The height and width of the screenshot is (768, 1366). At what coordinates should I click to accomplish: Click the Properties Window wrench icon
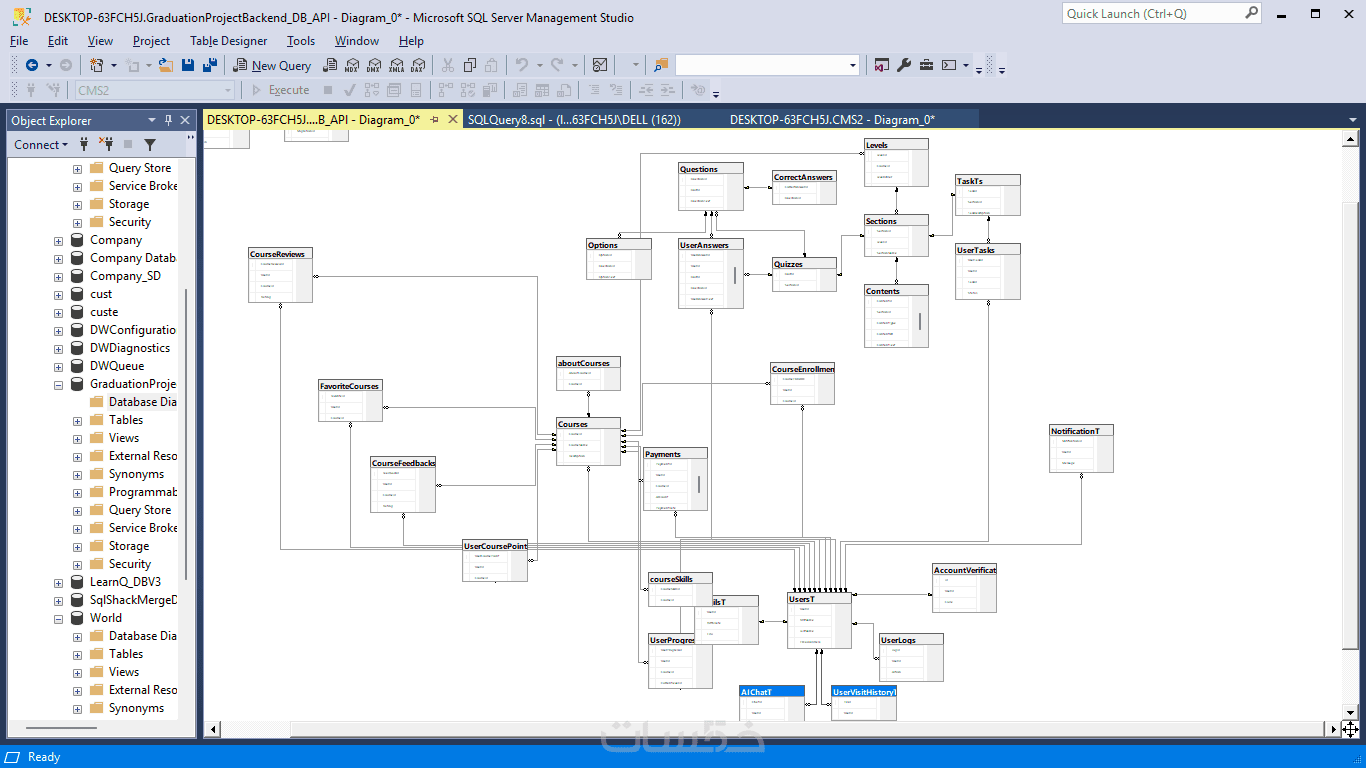click(904, 65)
